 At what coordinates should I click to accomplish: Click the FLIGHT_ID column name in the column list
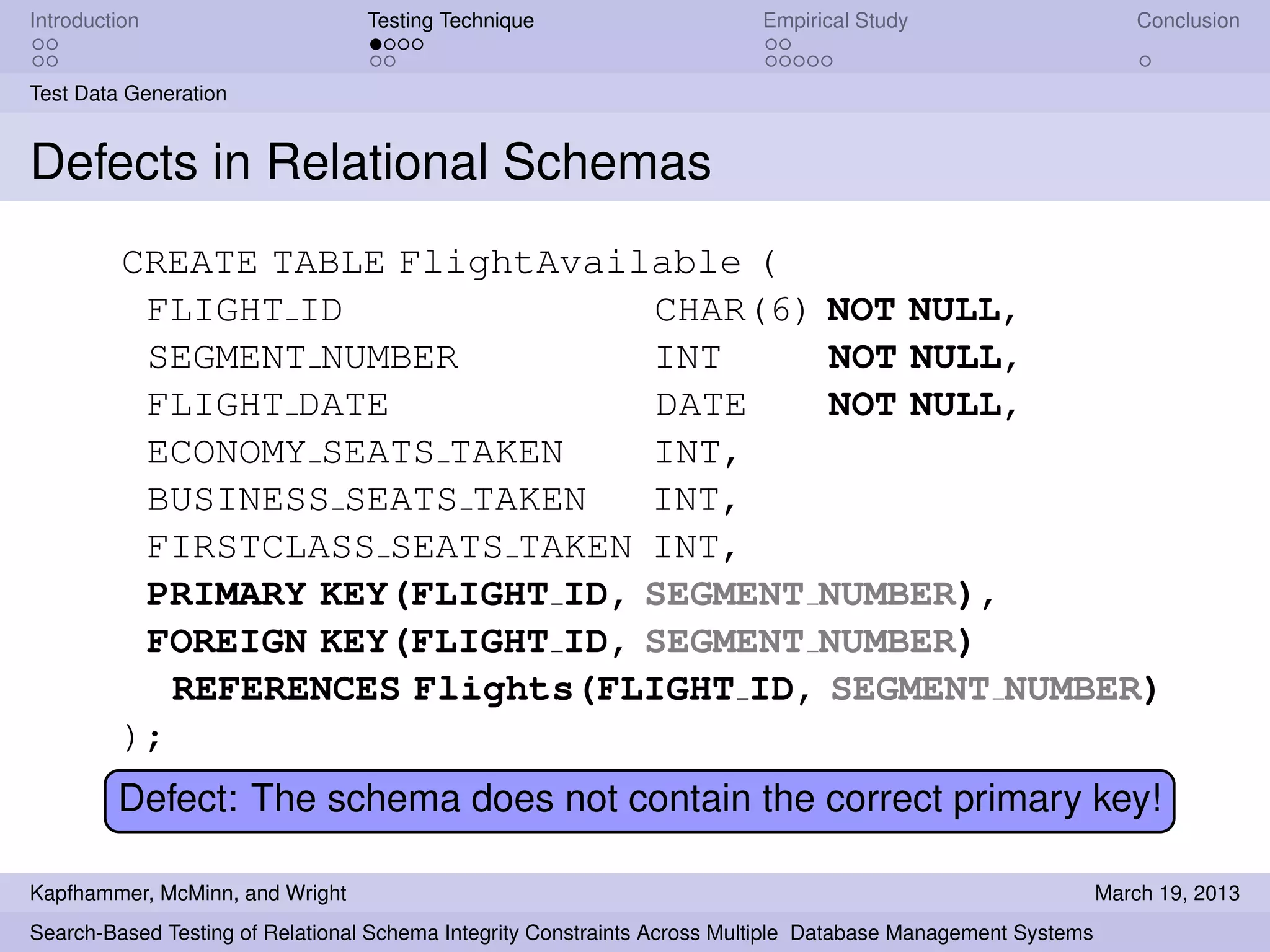[x=244, y=311]
